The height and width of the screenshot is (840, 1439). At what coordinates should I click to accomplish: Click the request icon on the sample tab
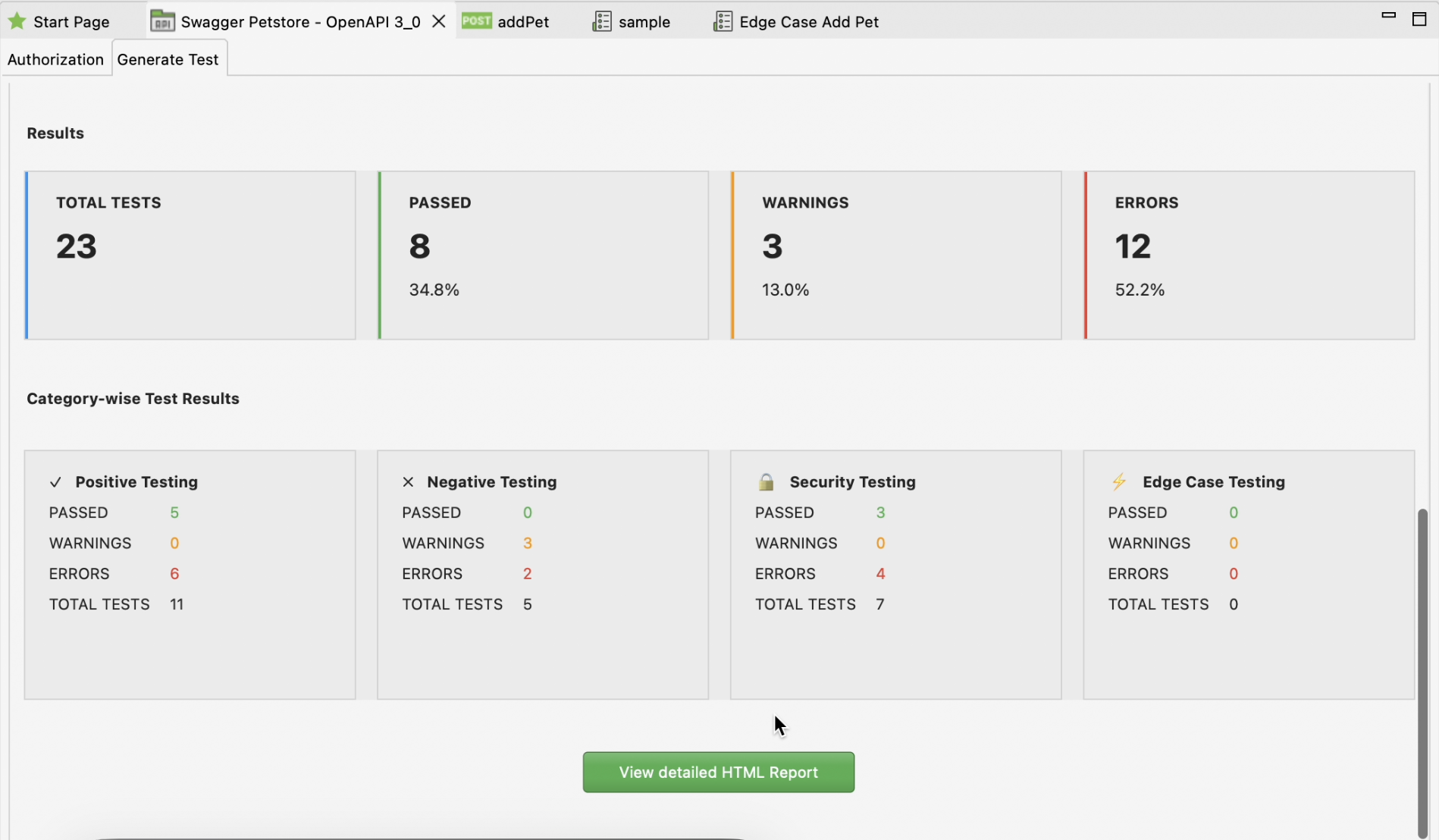[x=602, y=21]
